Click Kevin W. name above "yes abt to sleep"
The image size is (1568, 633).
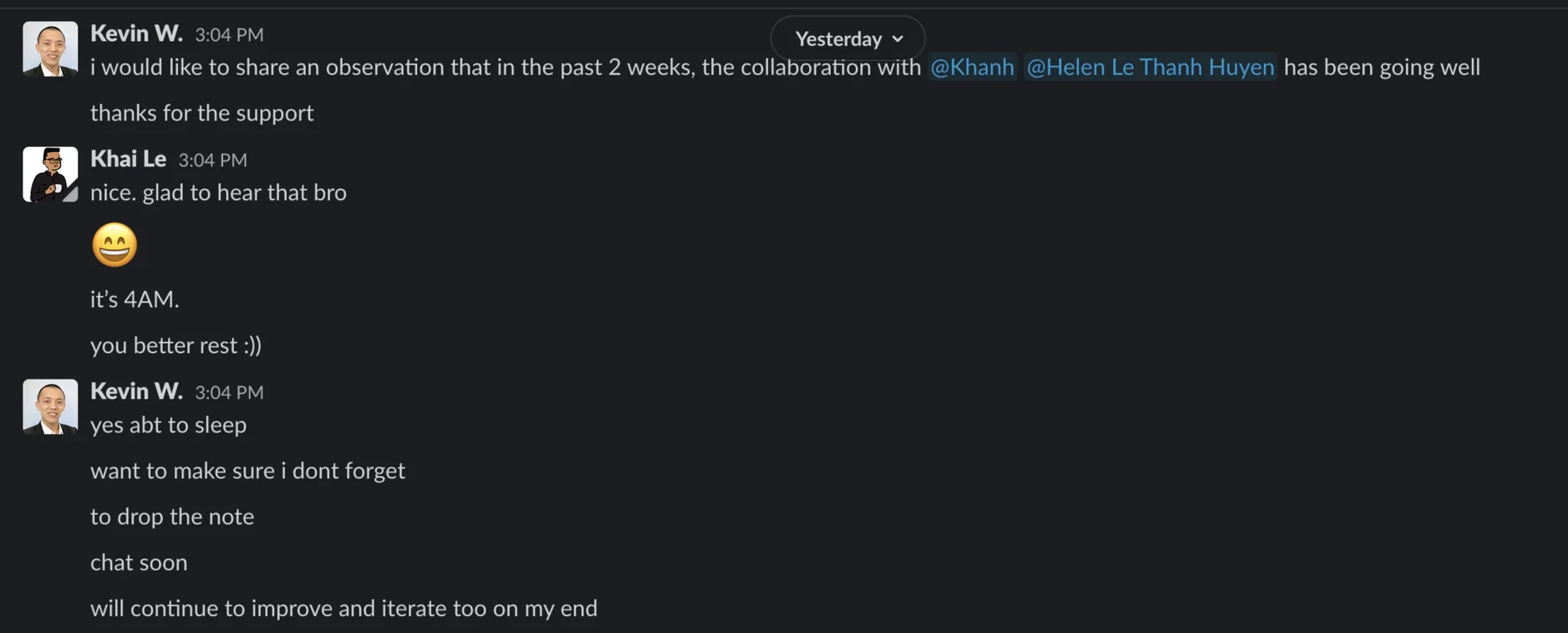pyautogui.click(x=136, y=391)
